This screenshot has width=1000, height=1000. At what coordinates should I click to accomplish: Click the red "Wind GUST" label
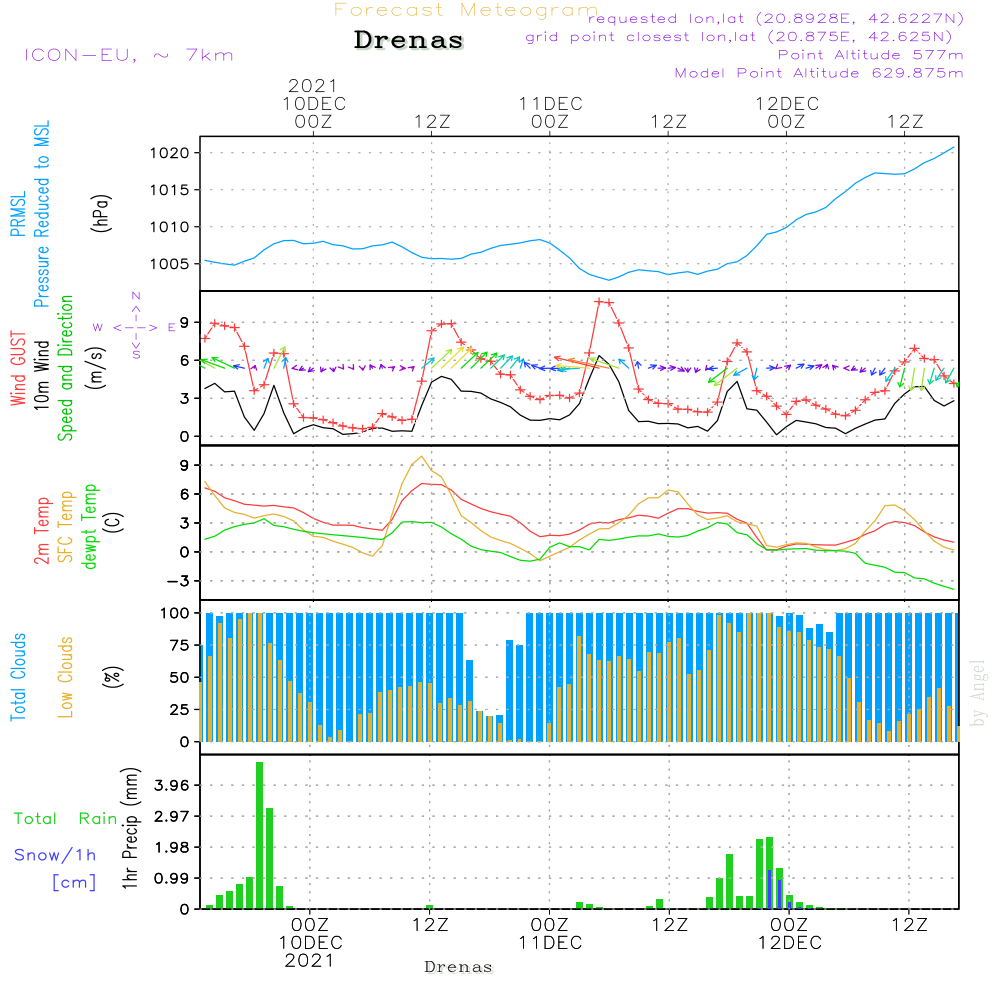(18, 368)
